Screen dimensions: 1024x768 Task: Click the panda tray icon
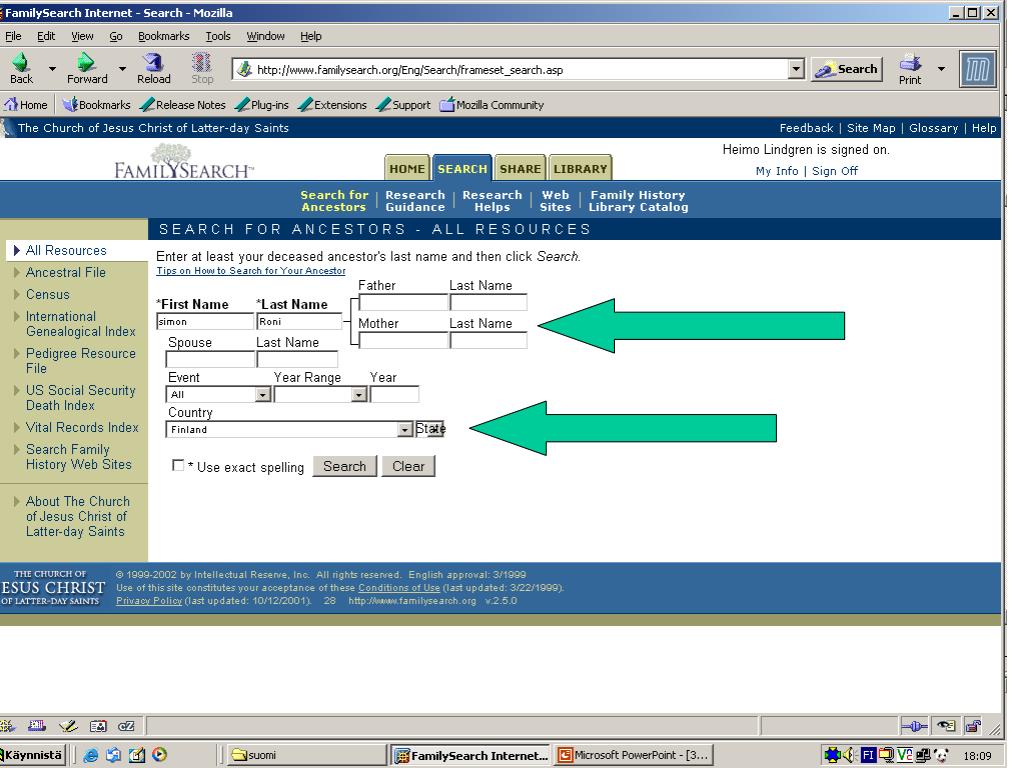pyautogui.click(x=941, y=755)
